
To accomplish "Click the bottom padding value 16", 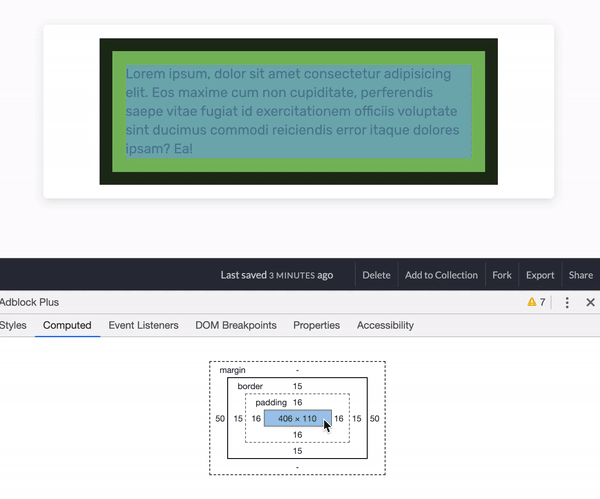I will pos(297,435).
